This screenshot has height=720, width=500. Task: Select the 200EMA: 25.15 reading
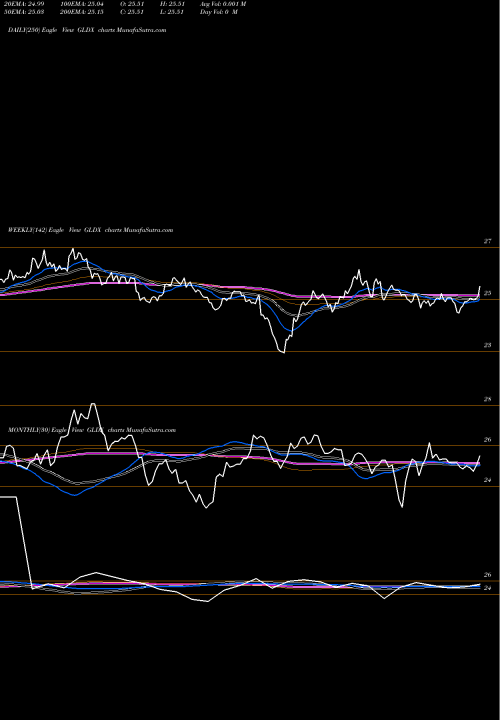coord(83,12)
